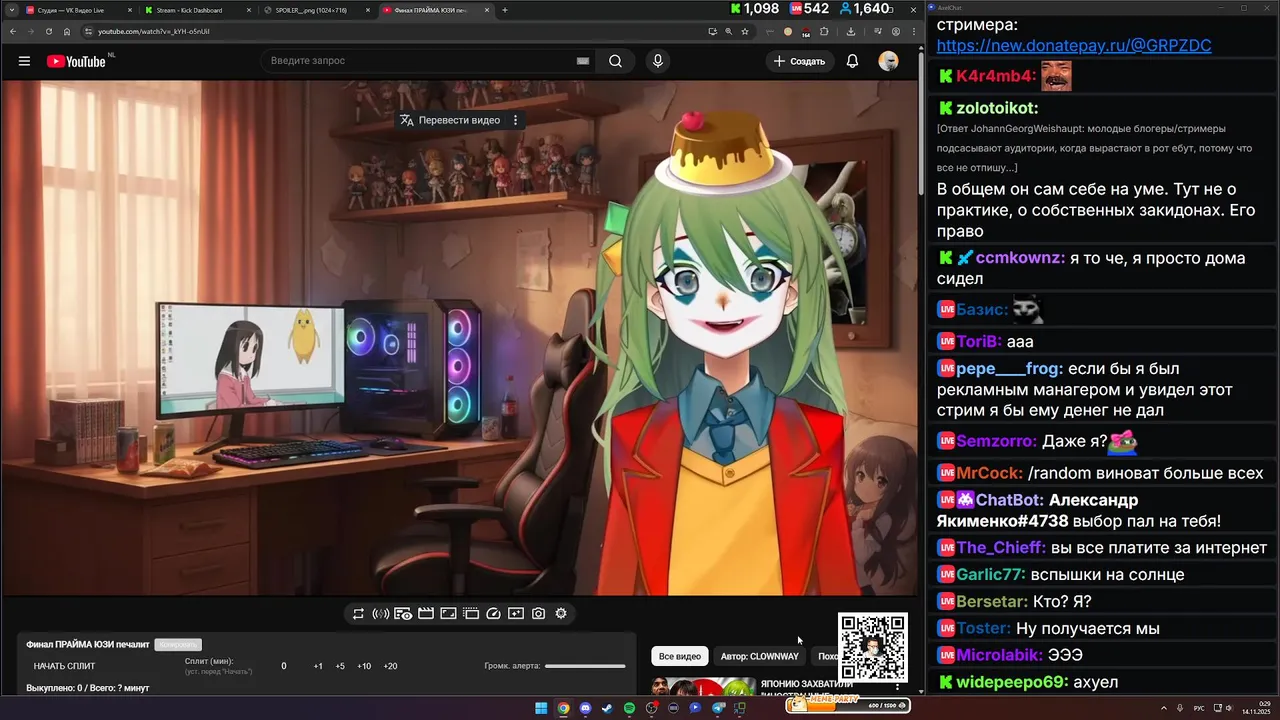This screenshot has width=1280, height=720.
Task: Open the YouTube hamburger guide menu
Action: coord(24,61)
